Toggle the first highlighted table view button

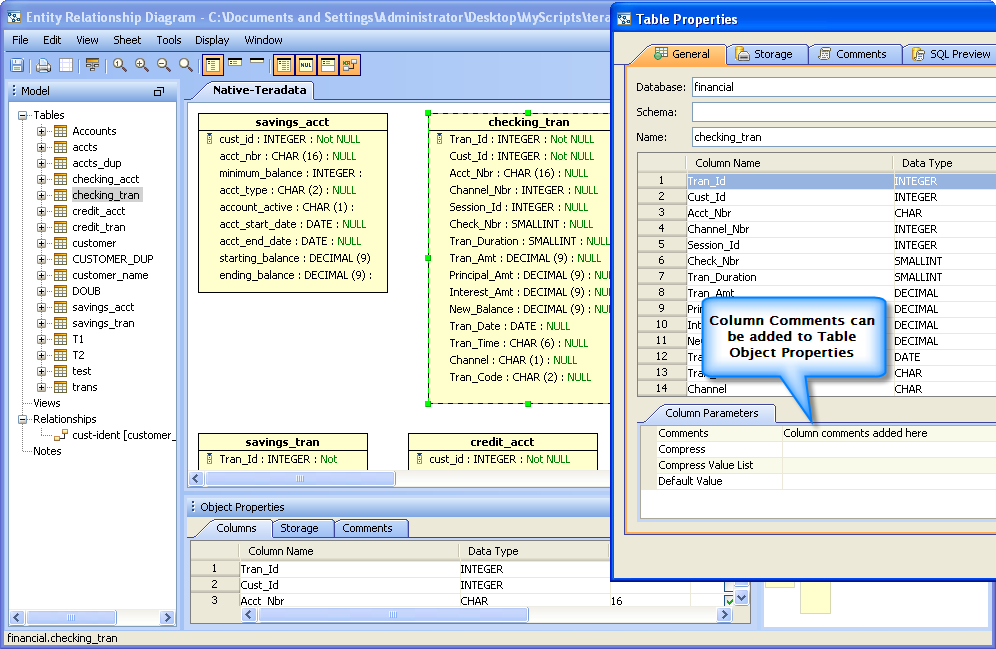pyautogui.click(x=213, y=65)
